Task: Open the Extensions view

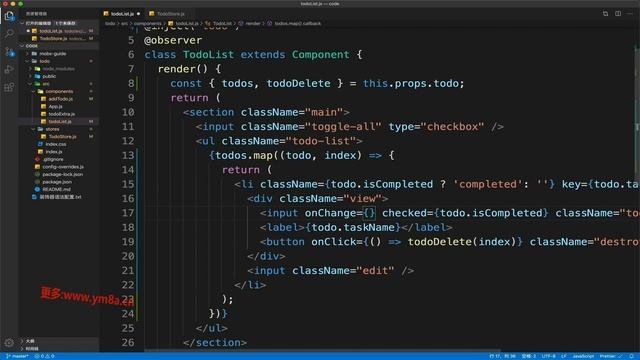Action: pos(9,87)
